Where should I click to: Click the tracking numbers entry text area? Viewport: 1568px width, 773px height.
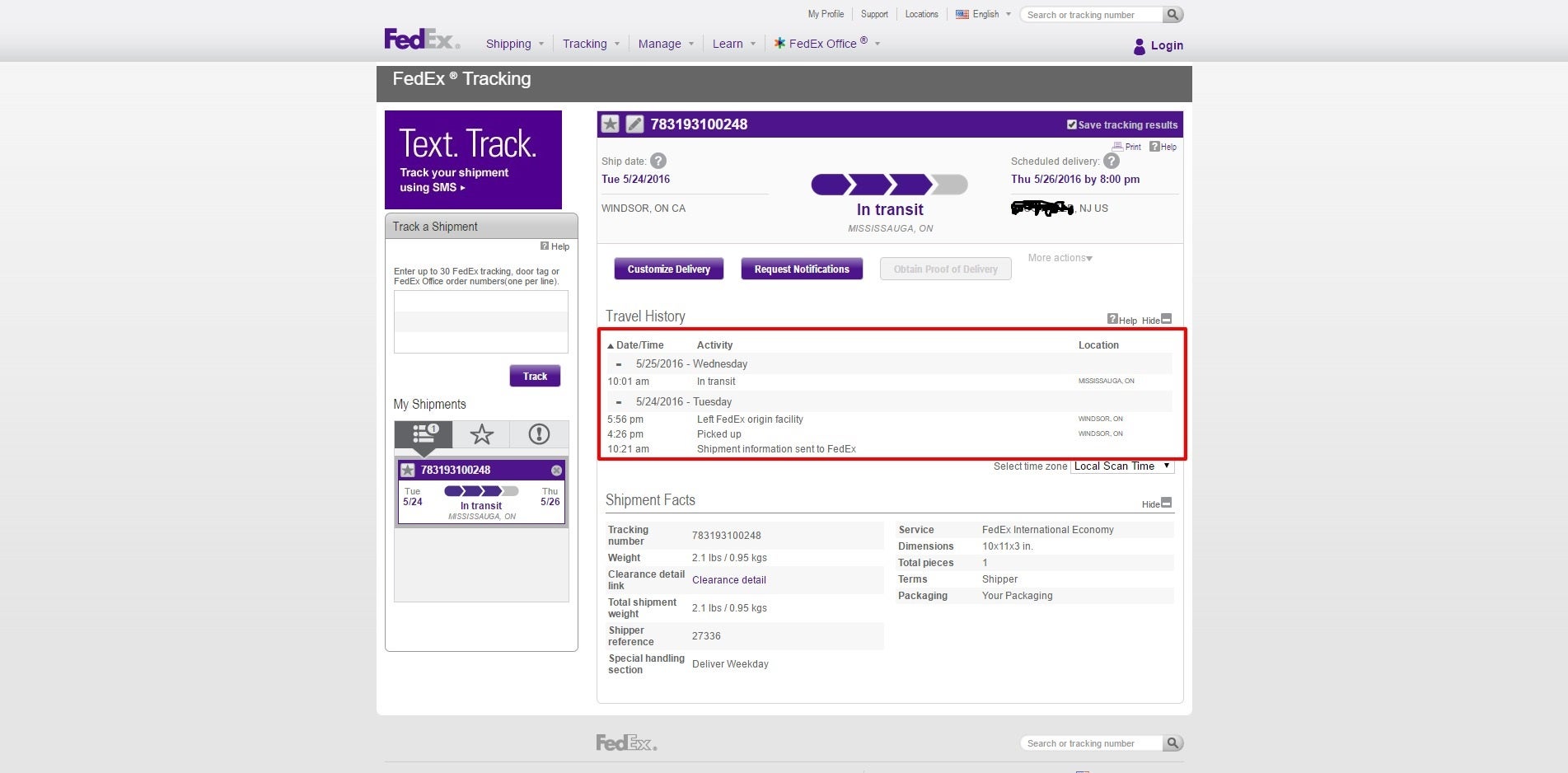click(481, 321)
